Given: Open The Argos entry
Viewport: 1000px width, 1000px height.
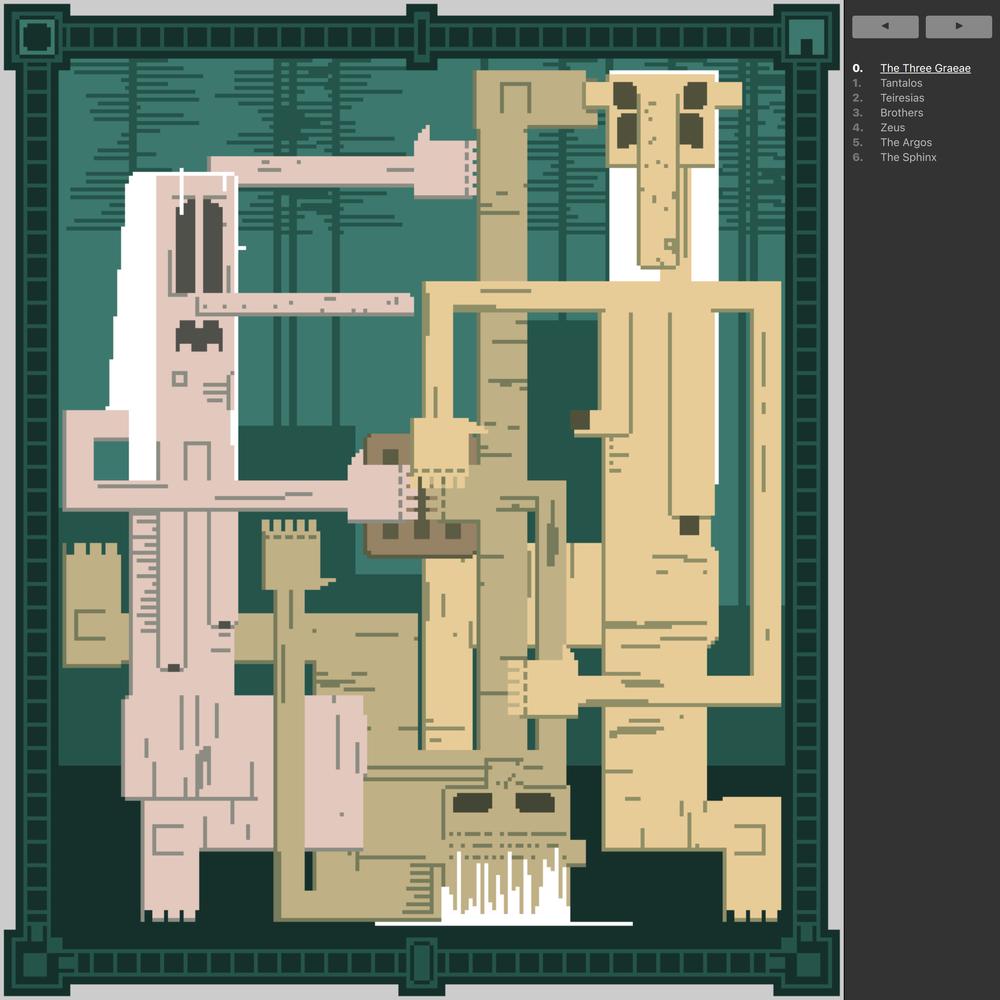Looking at the screenshot, I should 906,142.
